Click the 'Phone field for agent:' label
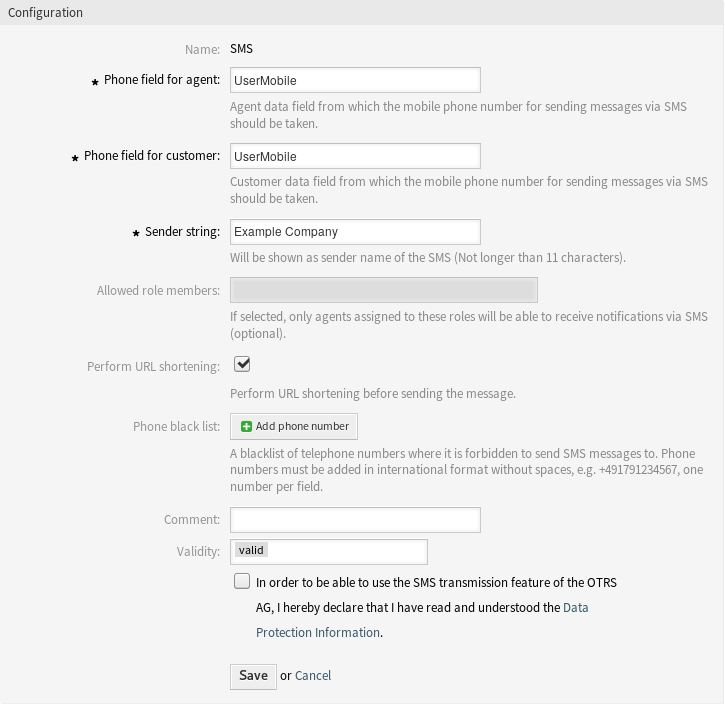725x717 pixels. point(161,80)
